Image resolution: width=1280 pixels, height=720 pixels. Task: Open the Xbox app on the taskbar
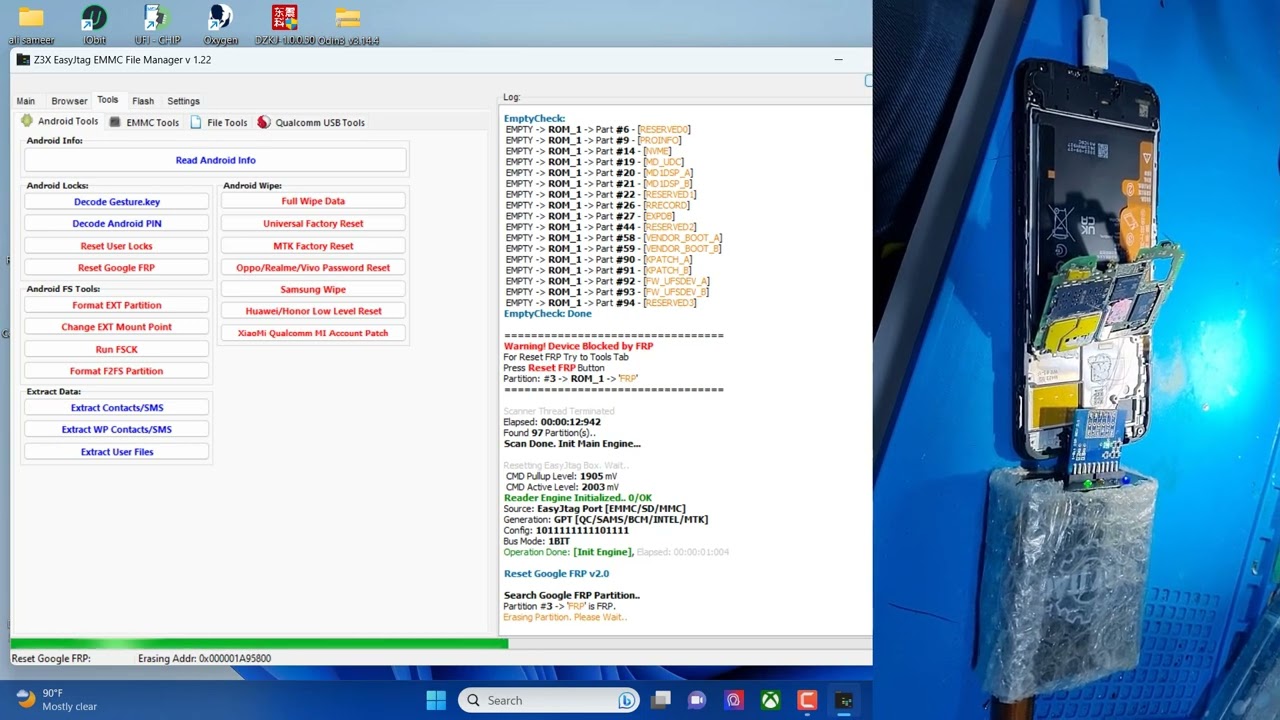pyautogui.click(x=770, y=700)
